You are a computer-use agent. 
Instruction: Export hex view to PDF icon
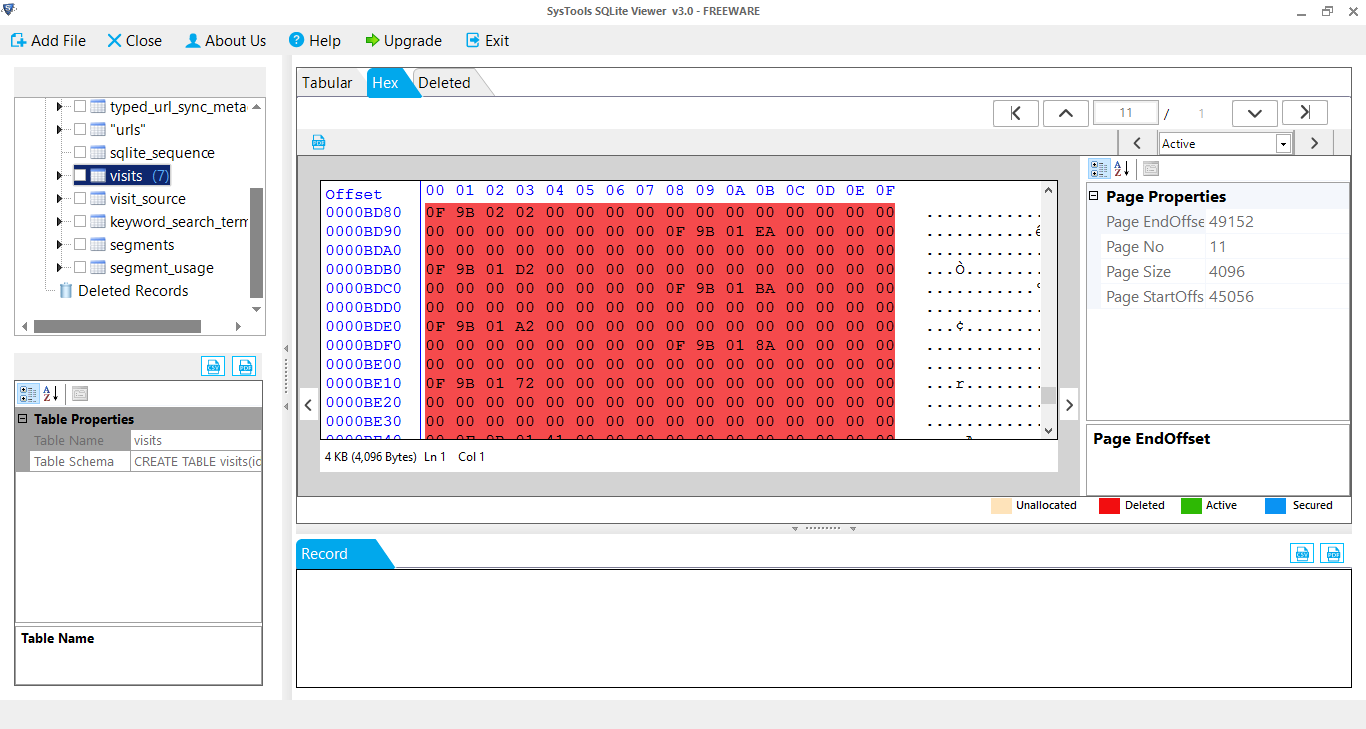pos(318,142)
